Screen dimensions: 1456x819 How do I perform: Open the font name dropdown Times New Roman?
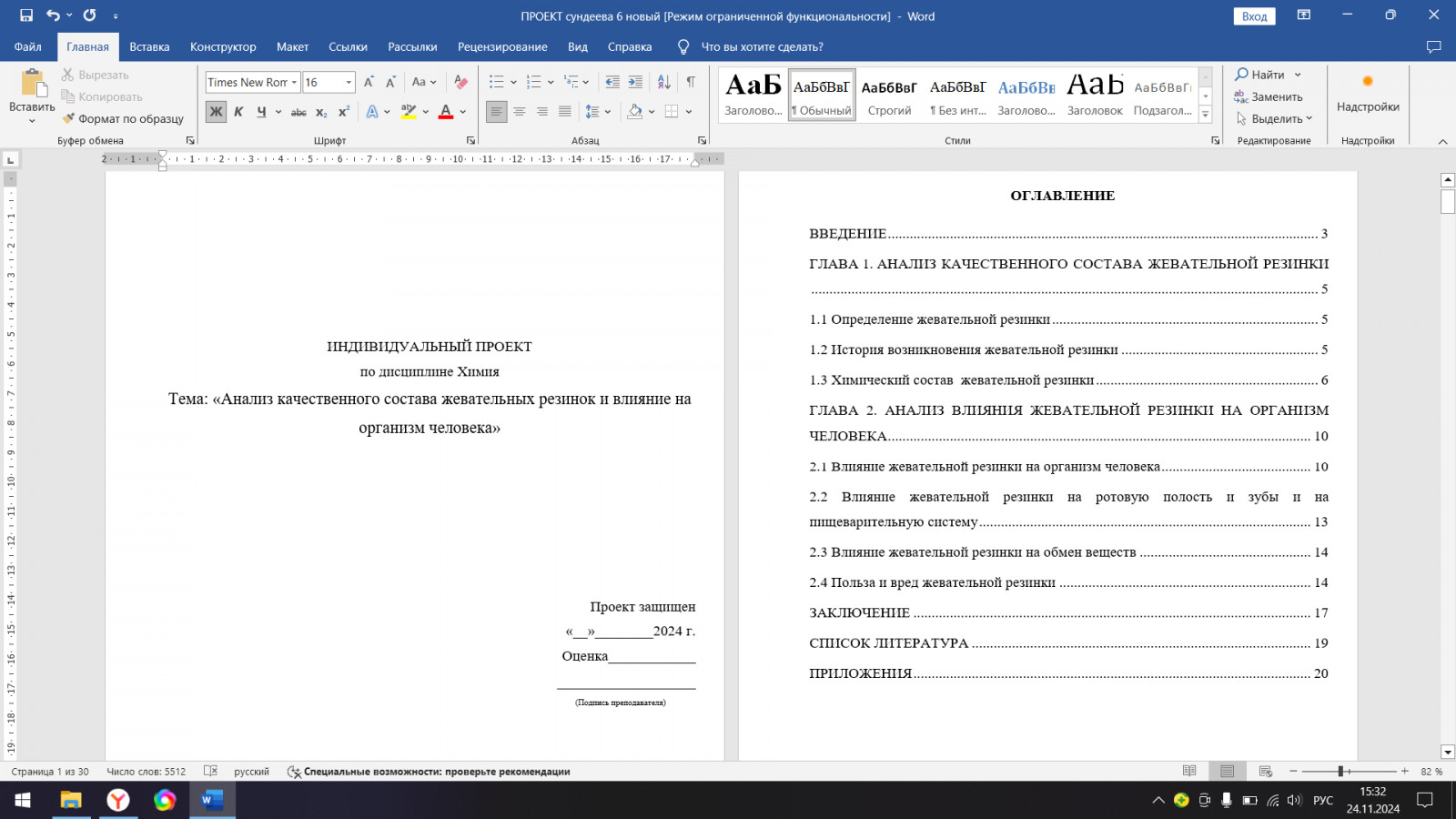pyautogui.click(x=294, y=82)
